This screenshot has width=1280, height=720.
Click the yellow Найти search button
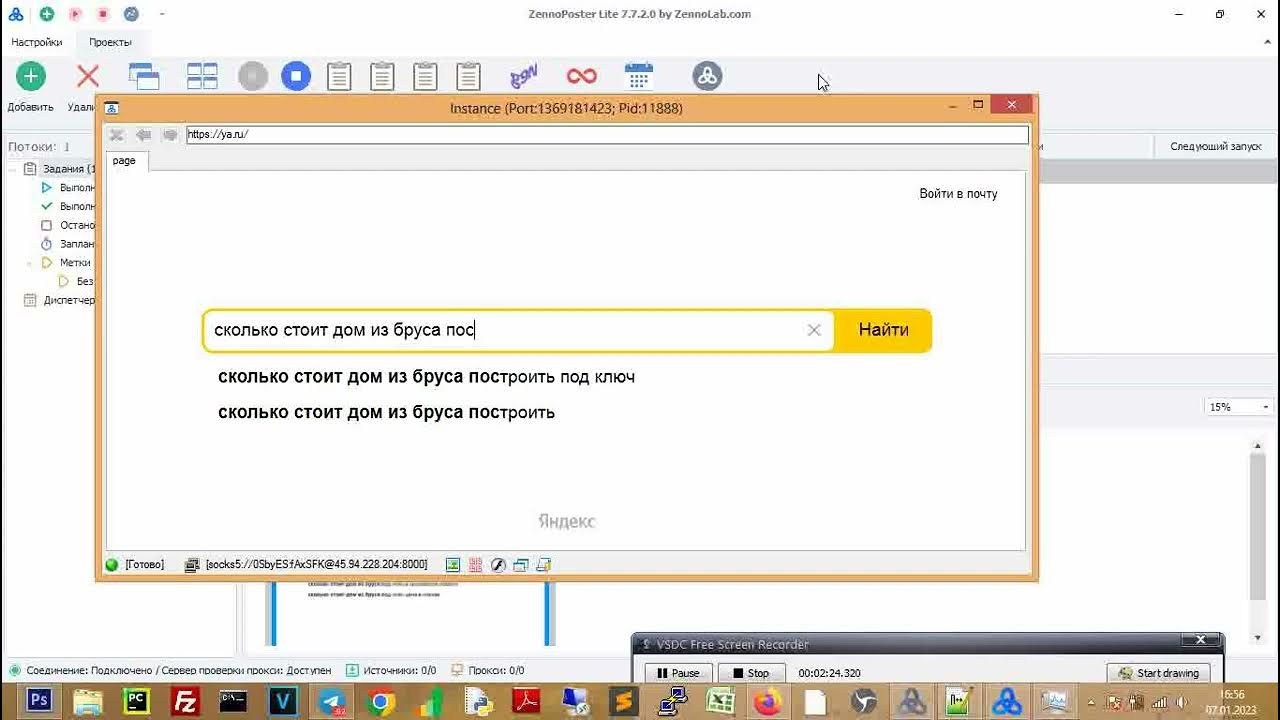(883, 330)
